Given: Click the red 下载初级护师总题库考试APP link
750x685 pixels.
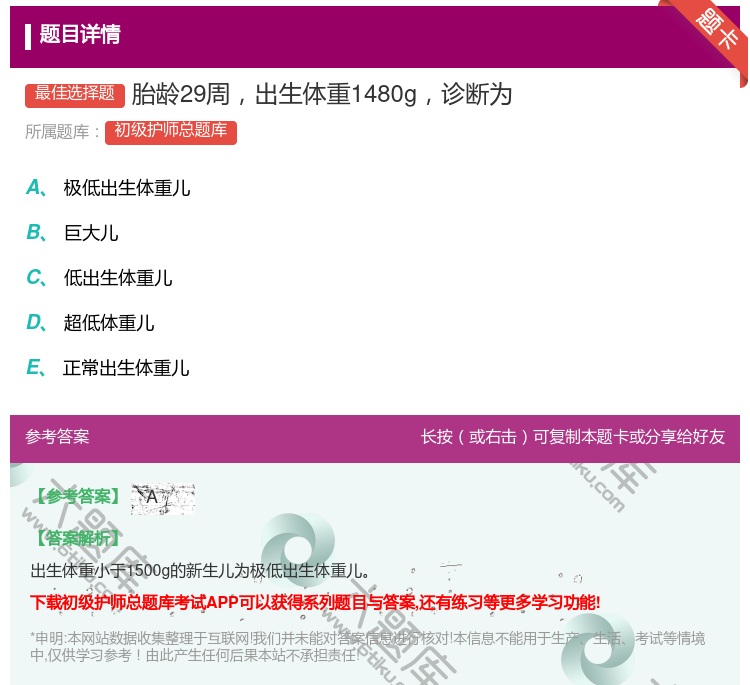Looking at the screenshot, I should point(315,602).
